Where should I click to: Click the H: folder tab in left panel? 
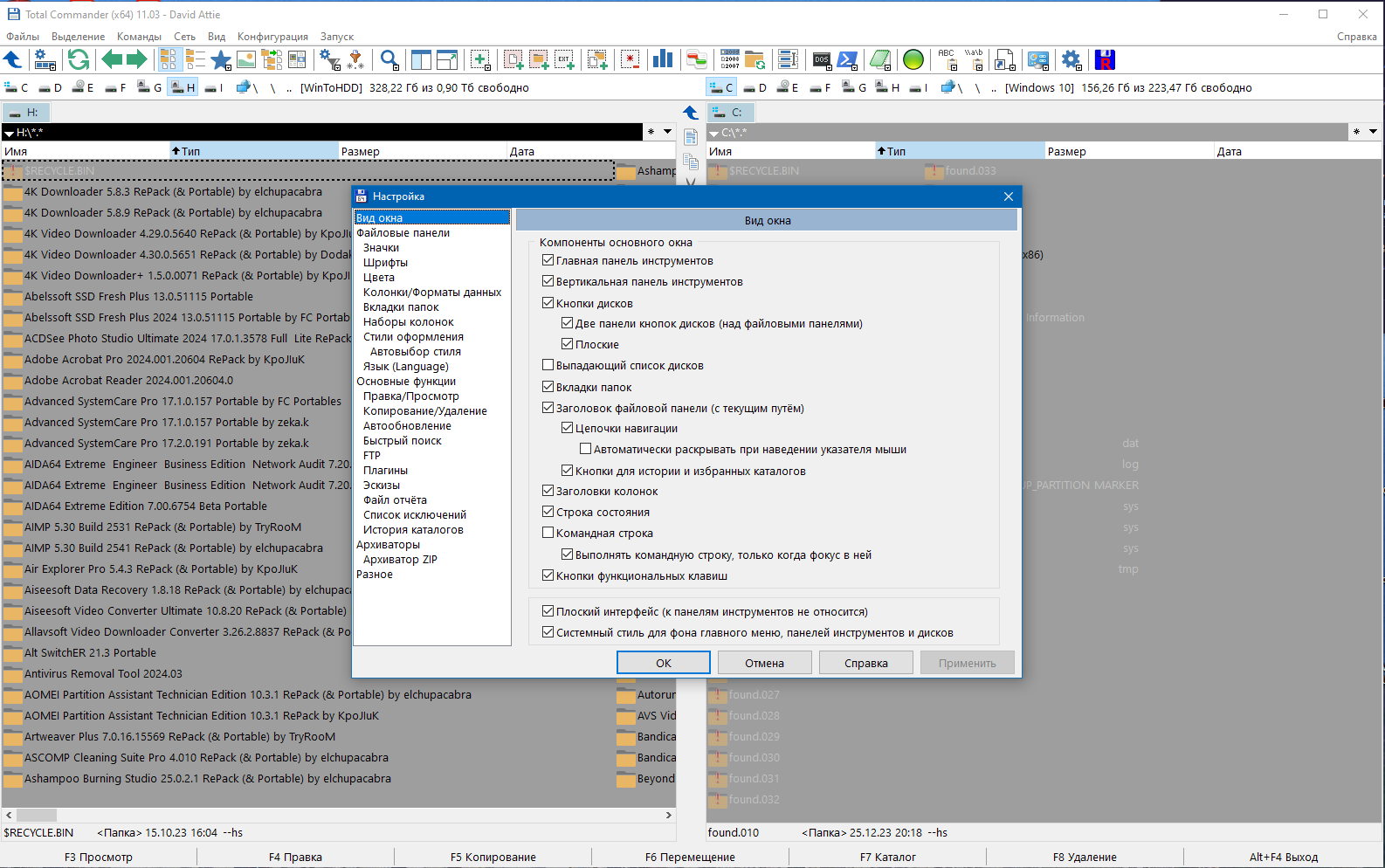[26, 113]
